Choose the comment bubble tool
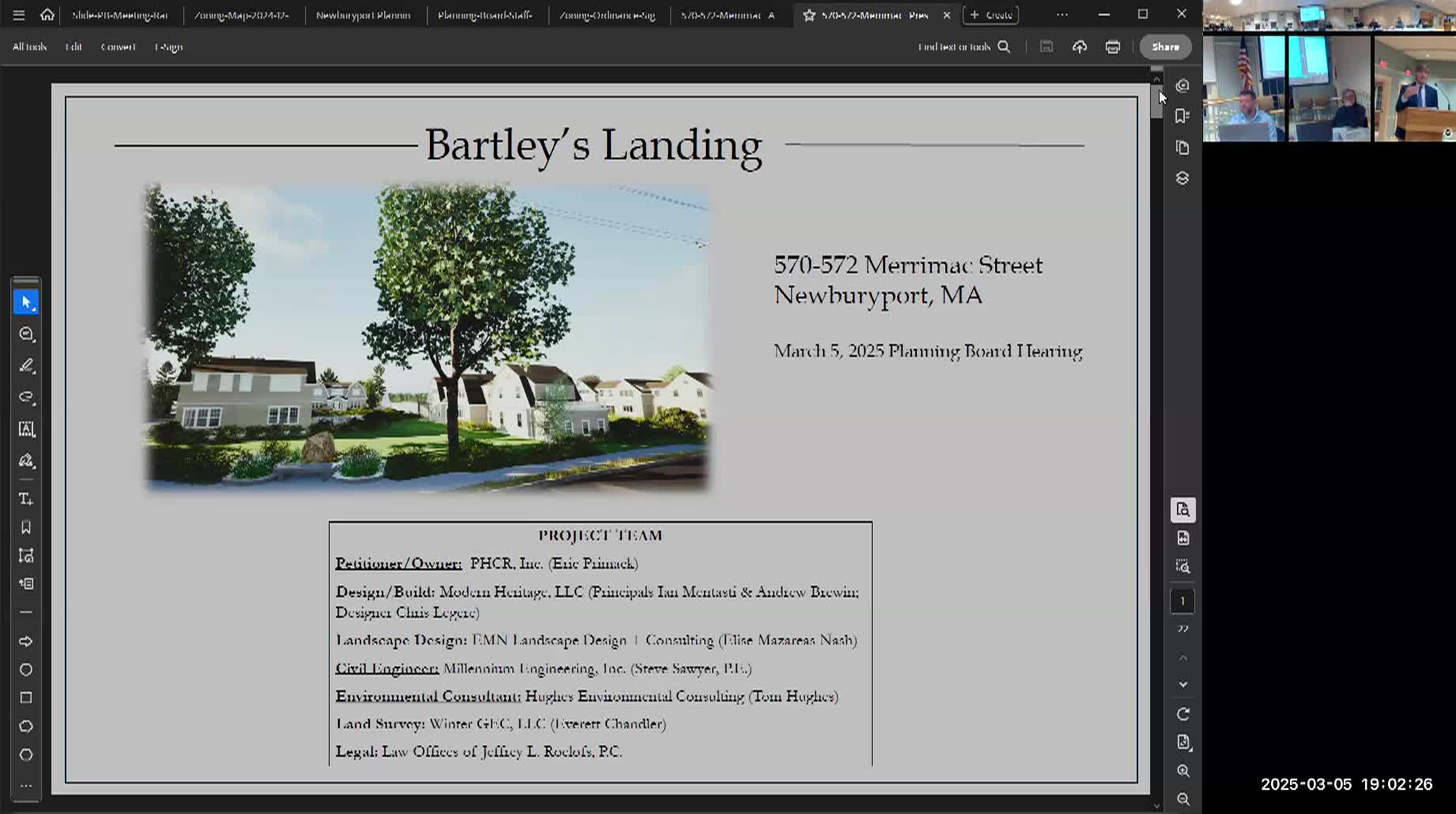1456x814 pixels. [x=26, y=334]
